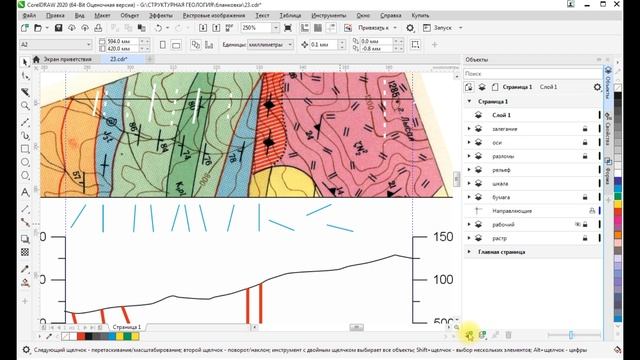Toggle lock on the оси layer
The height and width of the screenshot is (360, 640).
click(x=585, y=142)
